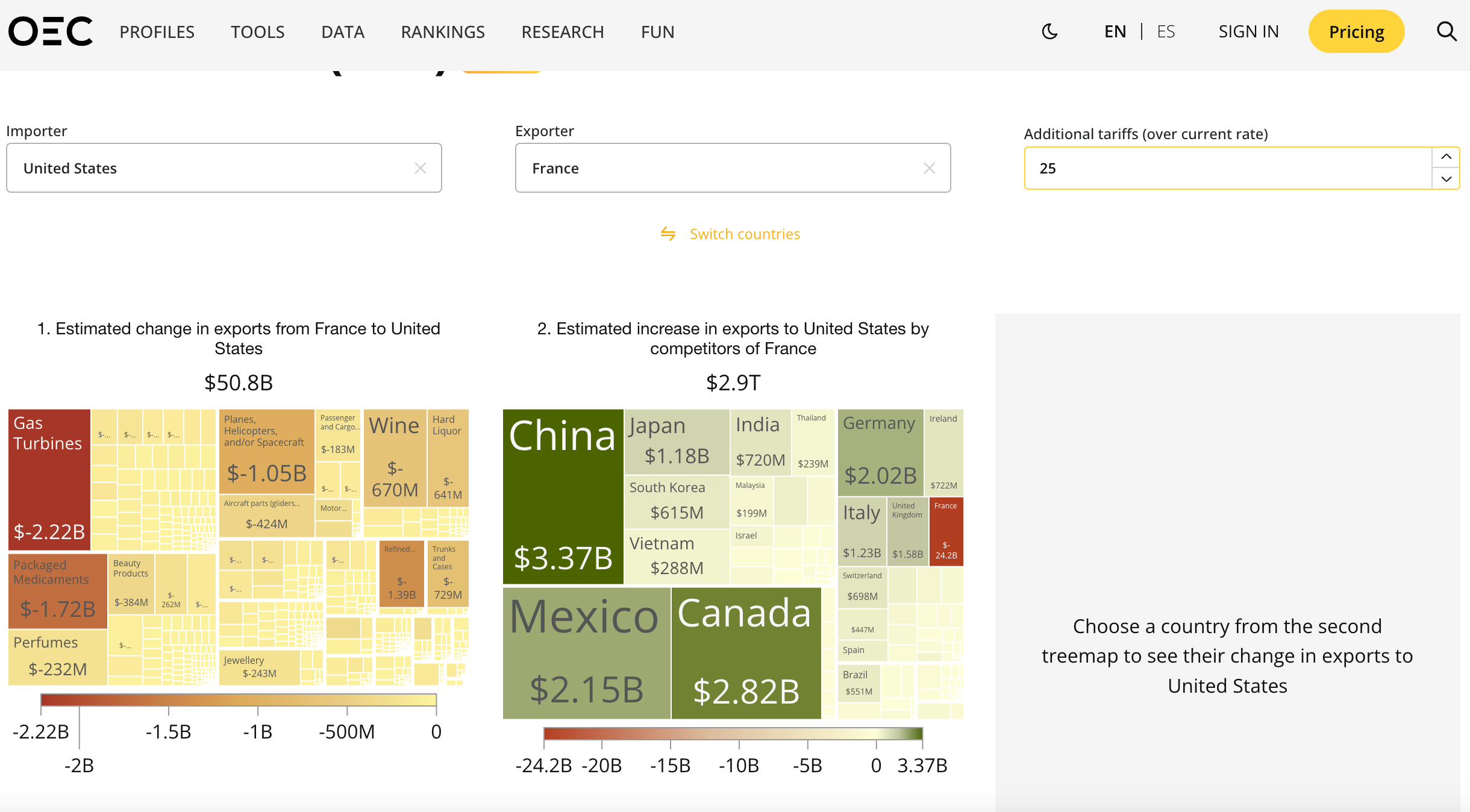Choose Israel in competitors treemap

coord(751,536)
